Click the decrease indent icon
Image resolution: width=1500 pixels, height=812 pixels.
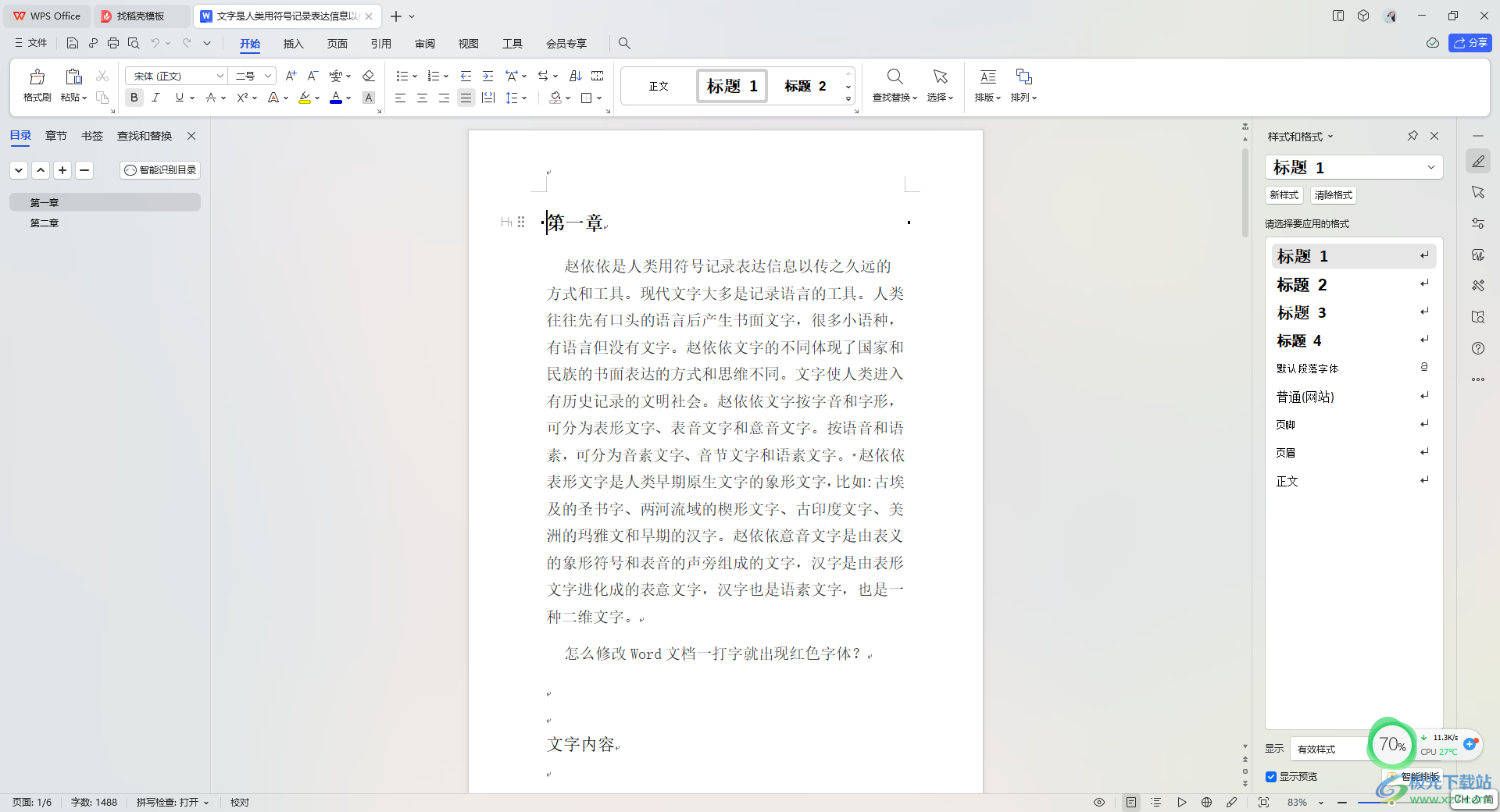coord(466,76)
